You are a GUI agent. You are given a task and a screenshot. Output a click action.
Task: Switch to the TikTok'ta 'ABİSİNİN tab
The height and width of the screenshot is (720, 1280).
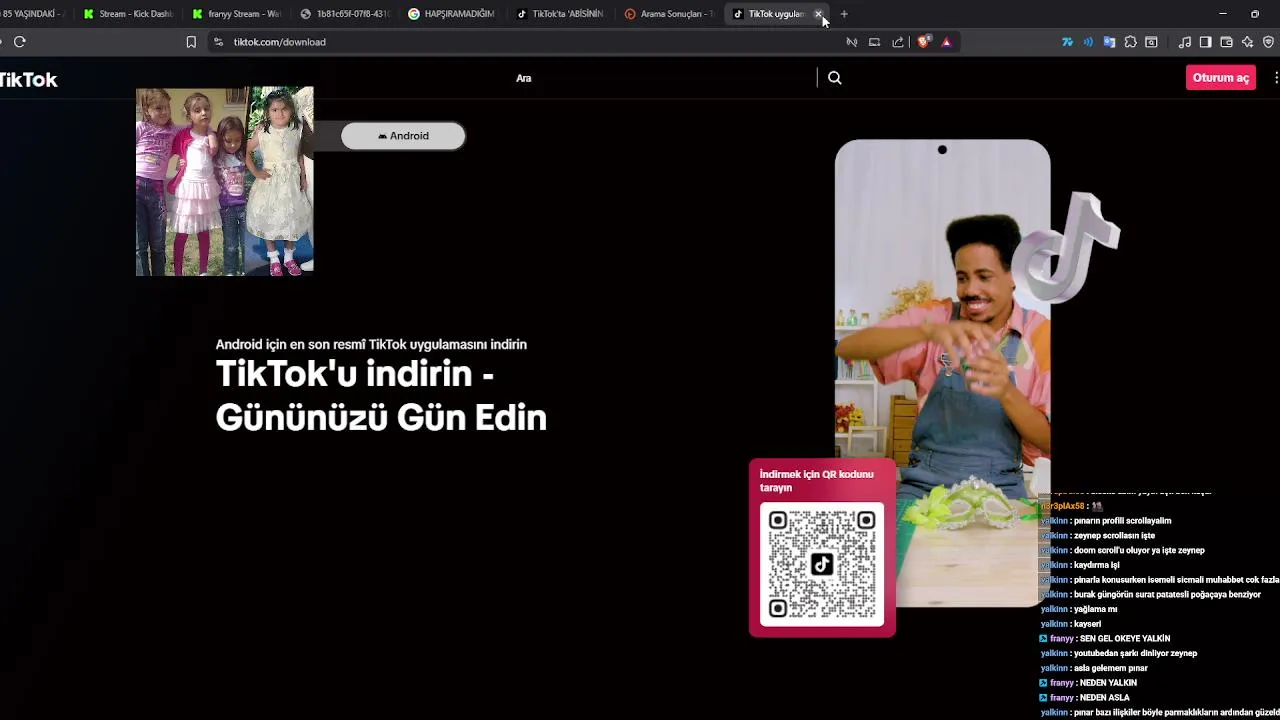562,14
